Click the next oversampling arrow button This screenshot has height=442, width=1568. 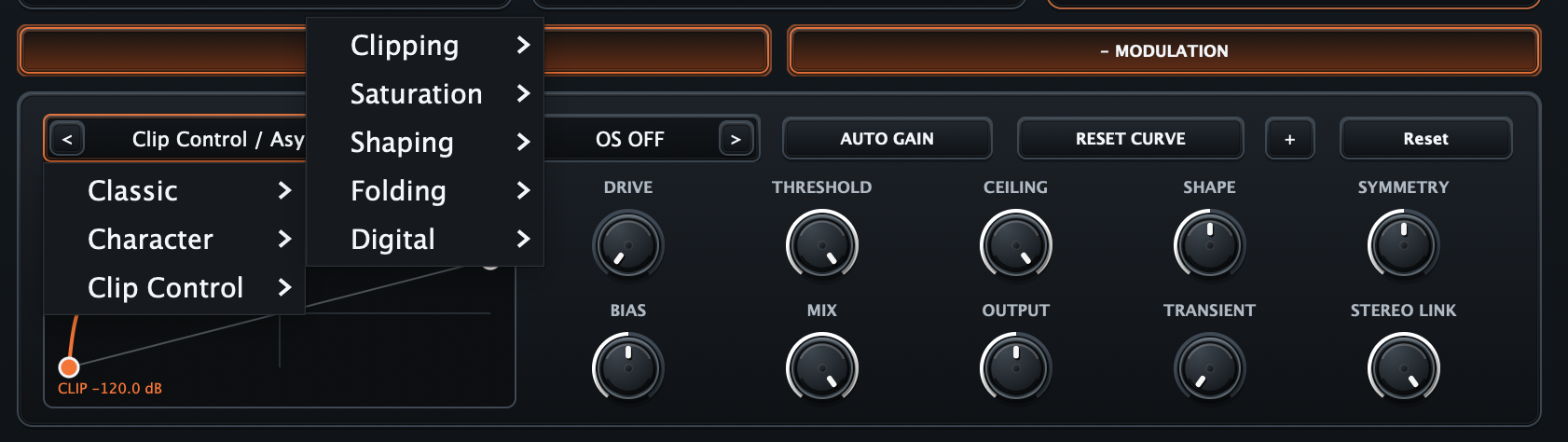[x=736, y=139]
